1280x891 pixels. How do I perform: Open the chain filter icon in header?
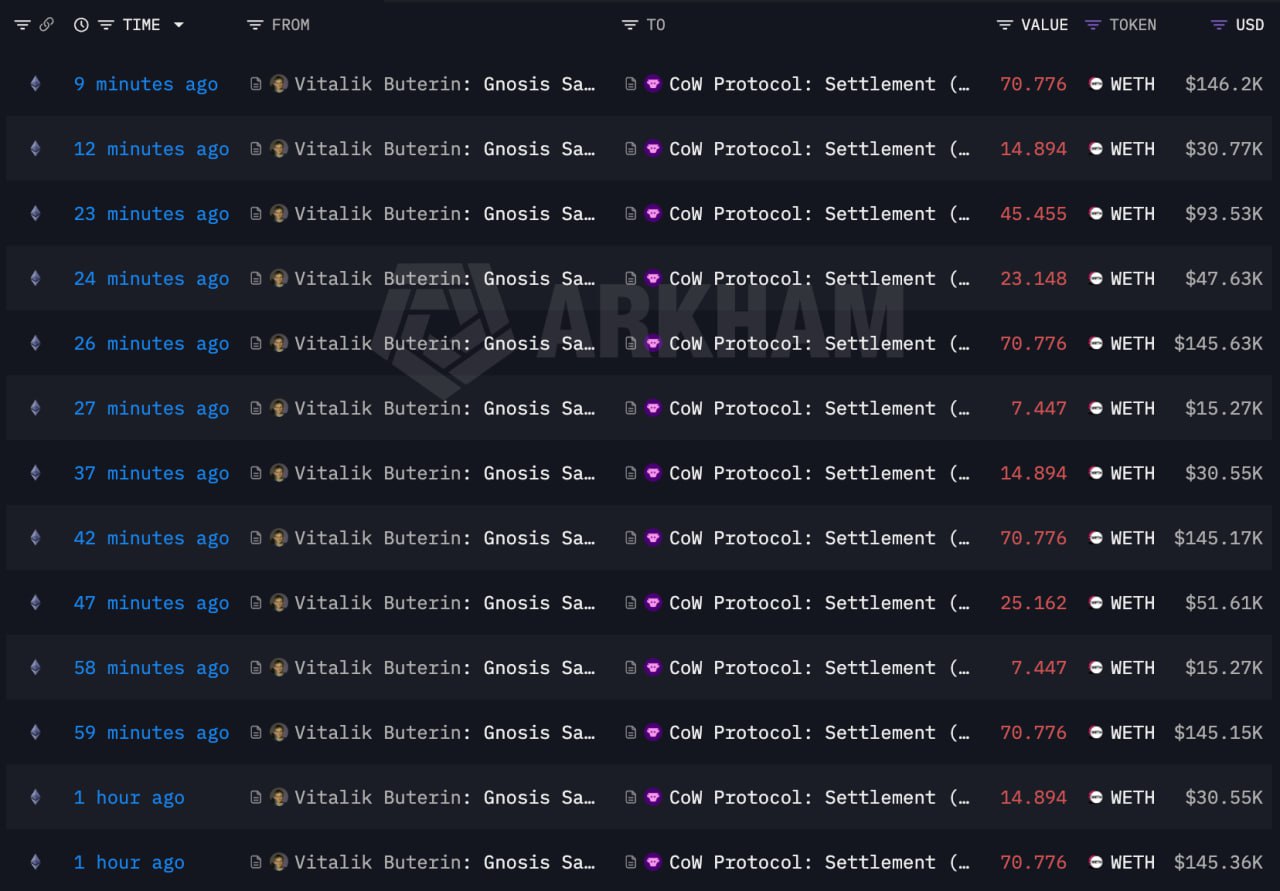click(22, 25)
